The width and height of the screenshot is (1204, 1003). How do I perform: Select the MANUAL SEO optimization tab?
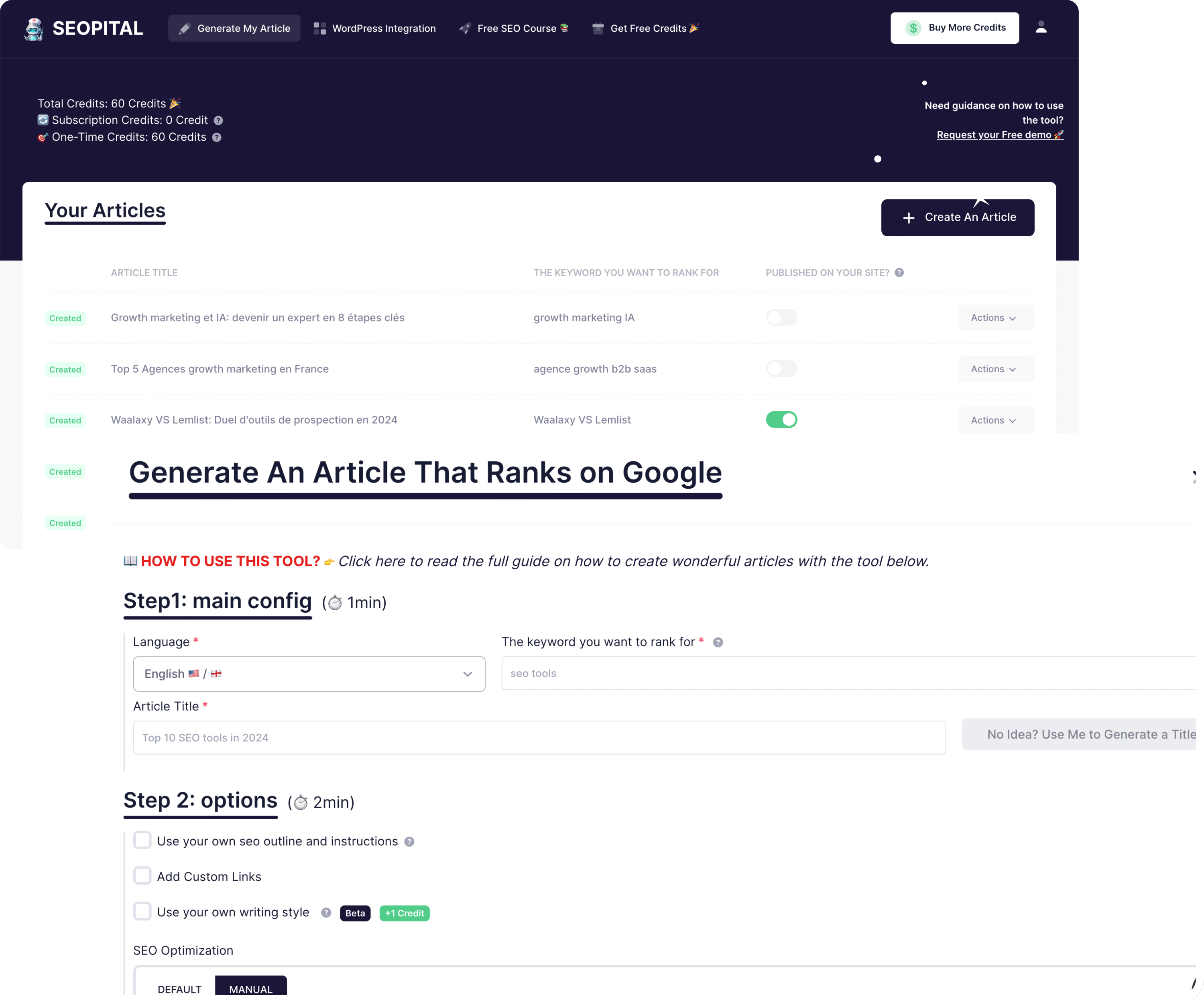(x=250, y=988)
